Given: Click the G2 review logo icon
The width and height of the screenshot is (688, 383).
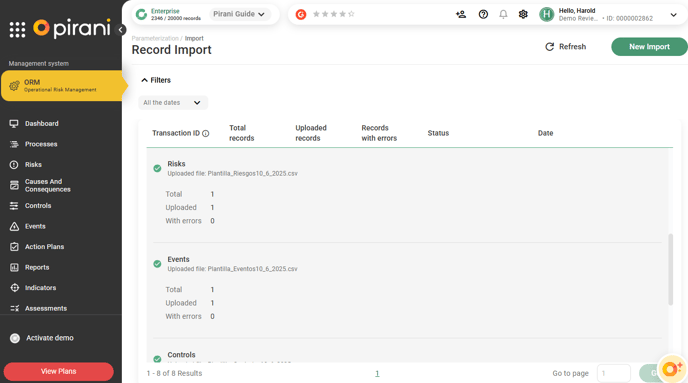Looking at the screenshot, I should tap(301, 14).
